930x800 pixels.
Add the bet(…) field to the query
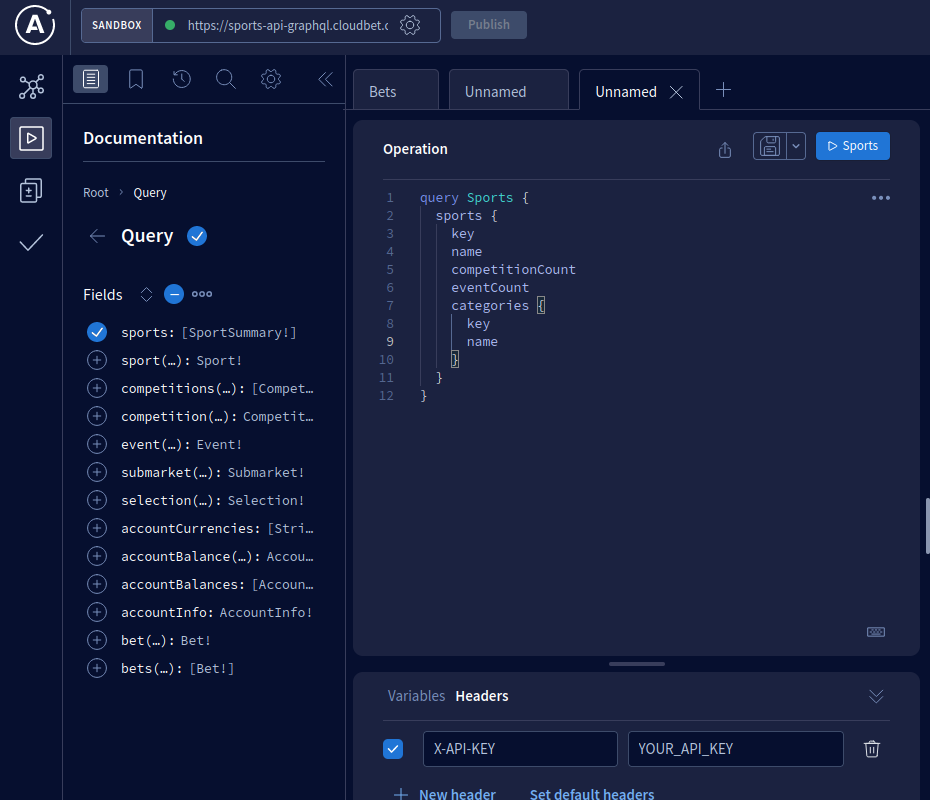point(97,640)
